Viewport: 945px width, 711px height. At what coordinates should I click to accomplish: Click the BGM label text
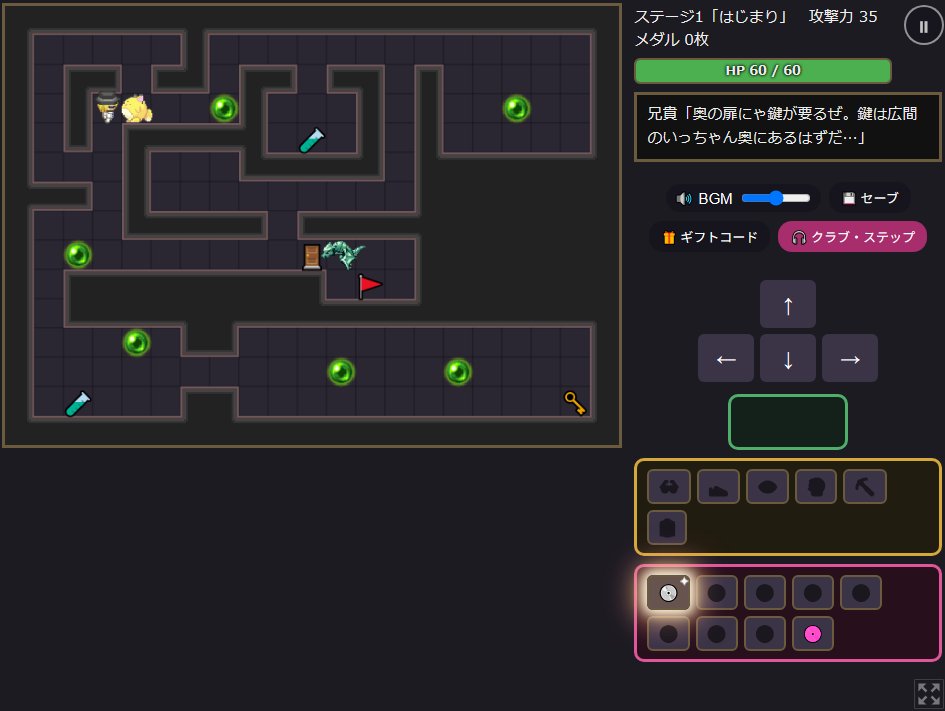click(715, 199)
